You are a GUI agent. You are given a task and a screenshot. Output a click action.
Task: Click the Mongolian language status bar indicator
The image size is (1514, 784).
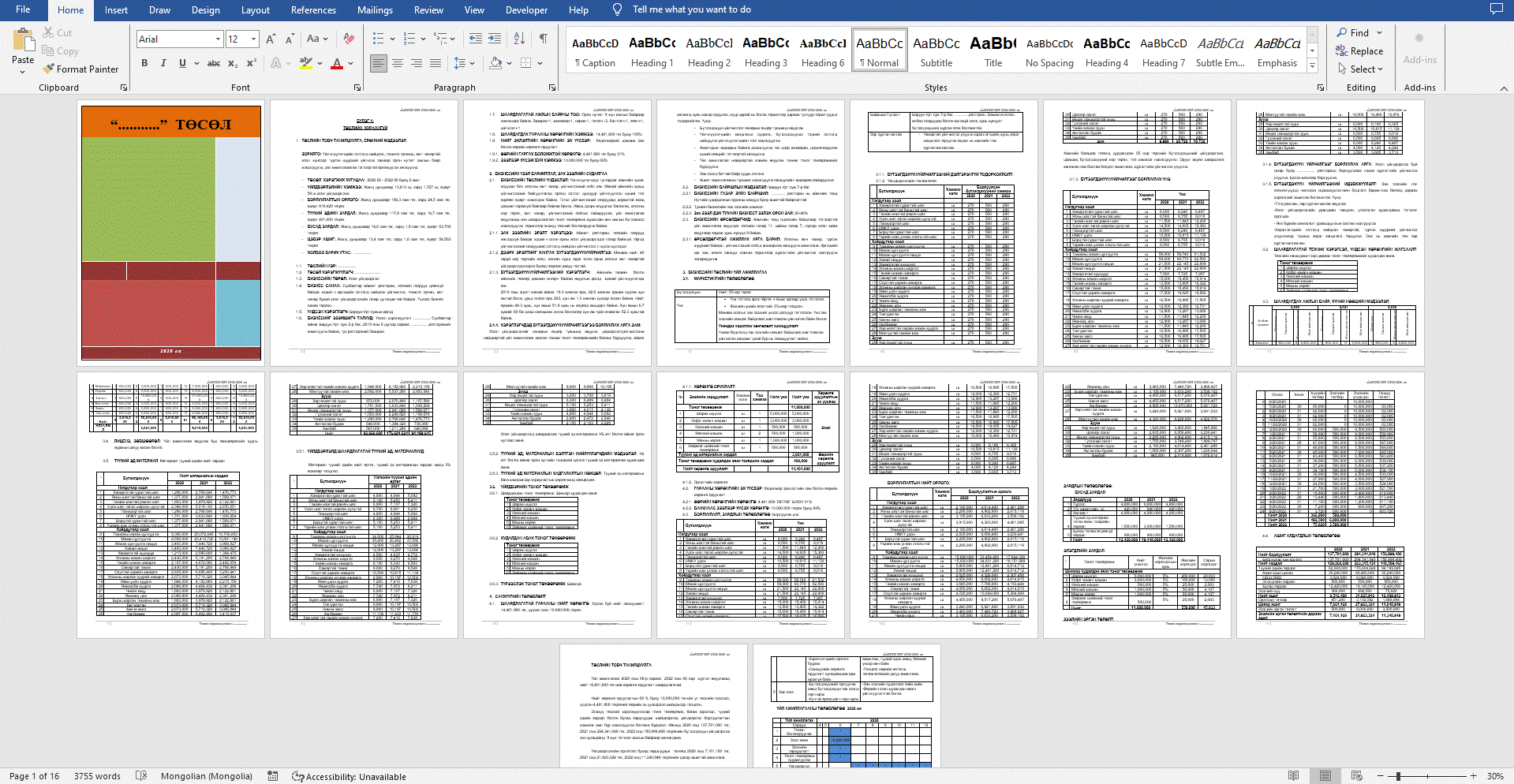(207, 776)
